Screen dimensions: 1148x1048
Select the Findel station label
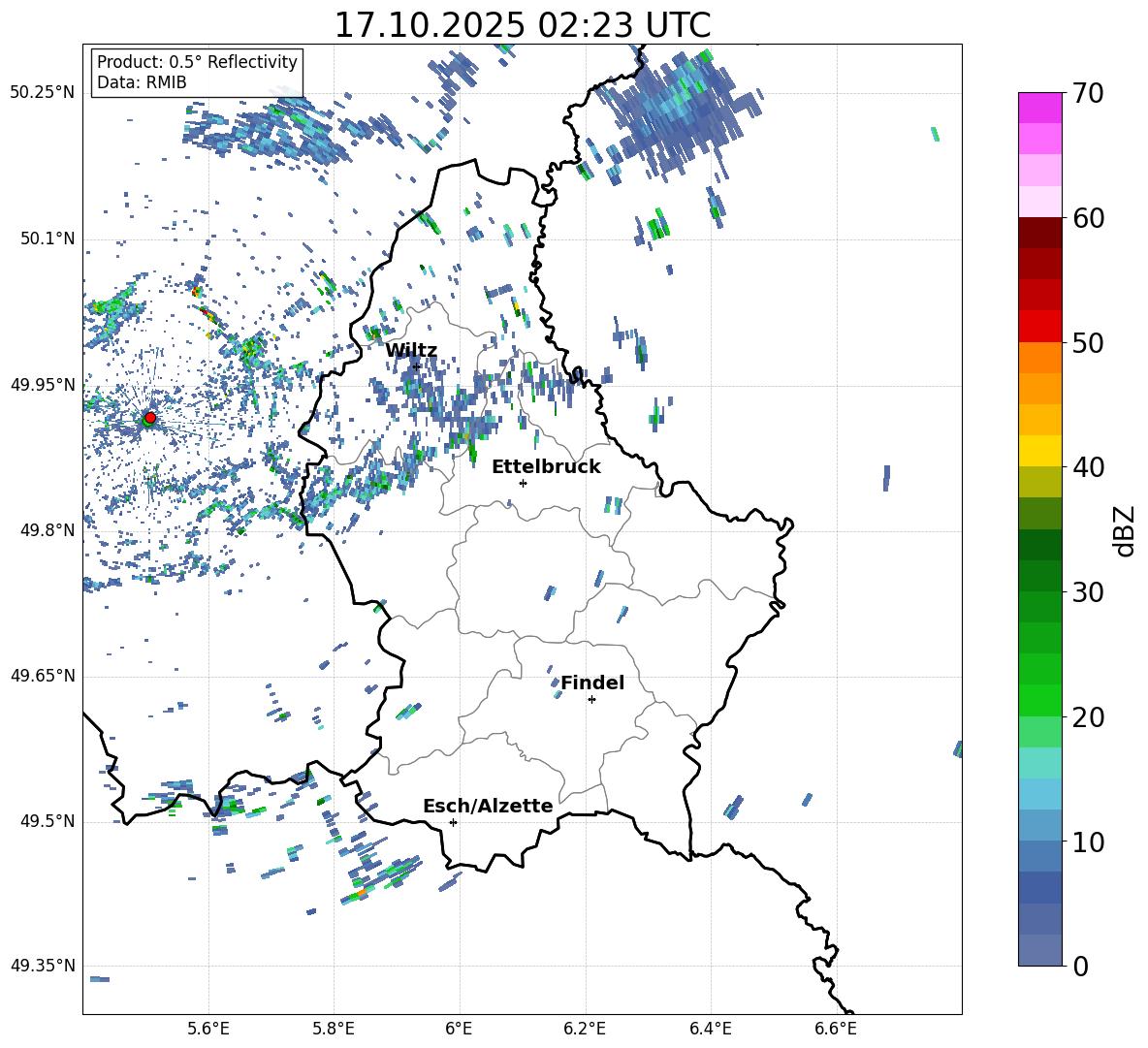(x=592, y=683)
